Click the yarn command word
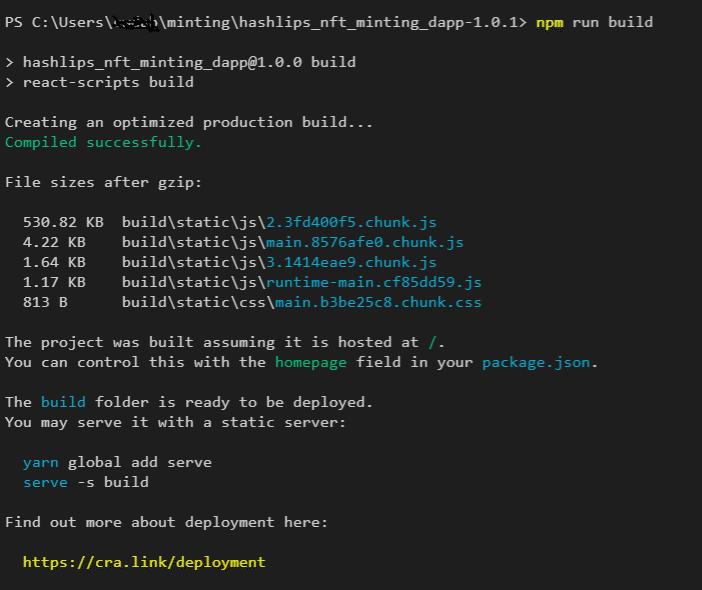 pos(41,462)
